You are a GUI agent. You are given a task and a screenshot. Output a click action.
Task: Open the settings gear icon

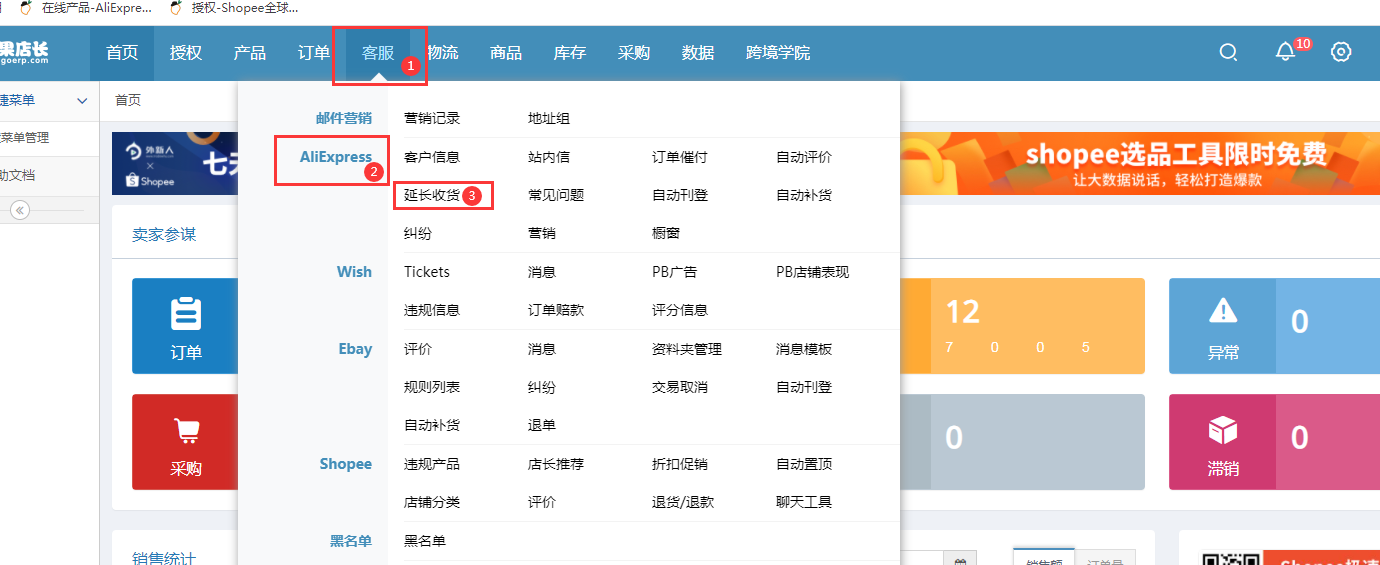point(1341,52)
